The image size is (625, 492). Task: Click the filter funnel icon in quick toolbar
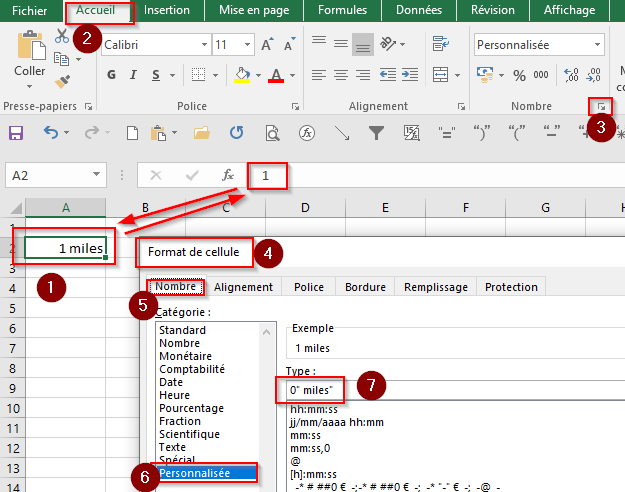376,133
